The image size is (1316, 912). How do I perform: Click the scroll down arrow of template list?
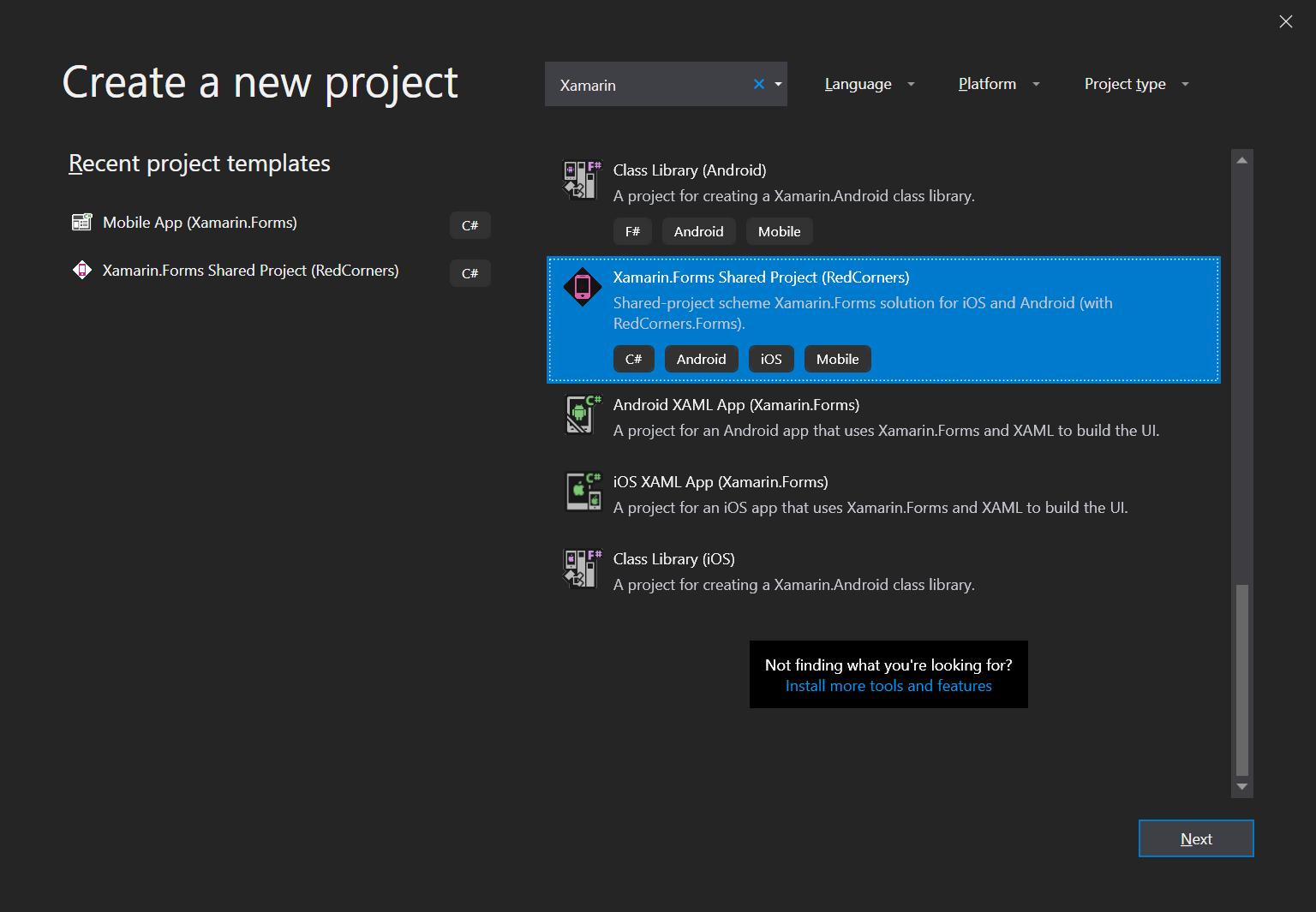pyautogui.click(x=1242, y=786)
